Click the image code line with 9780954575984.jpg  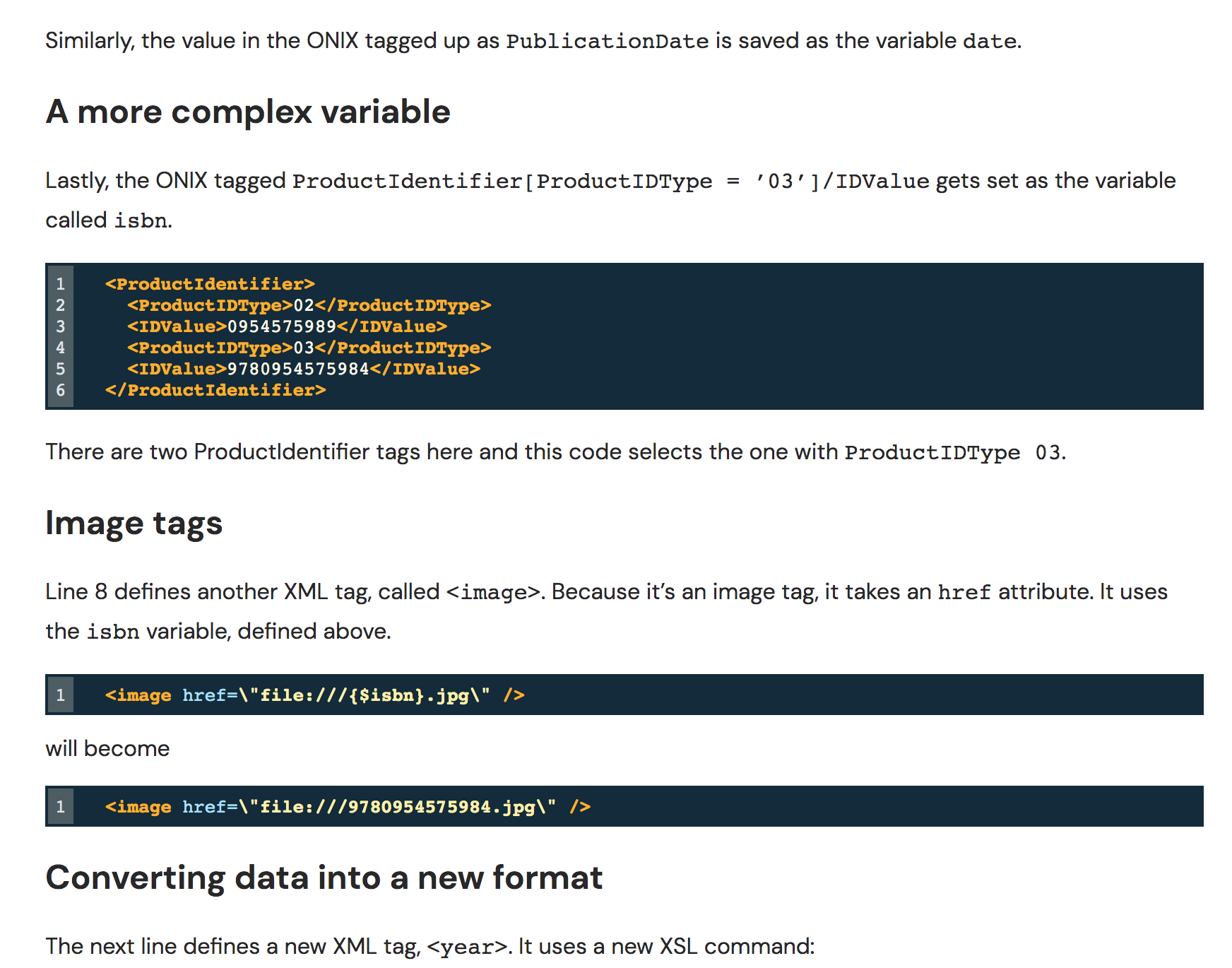tap(348, 807)
